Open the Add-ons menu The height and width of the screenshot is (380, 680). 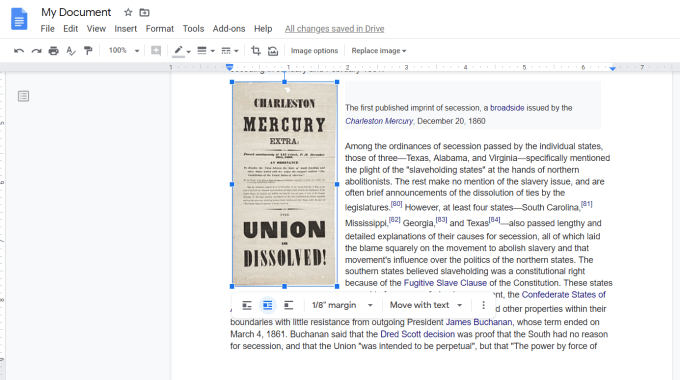tap(229, 29)
